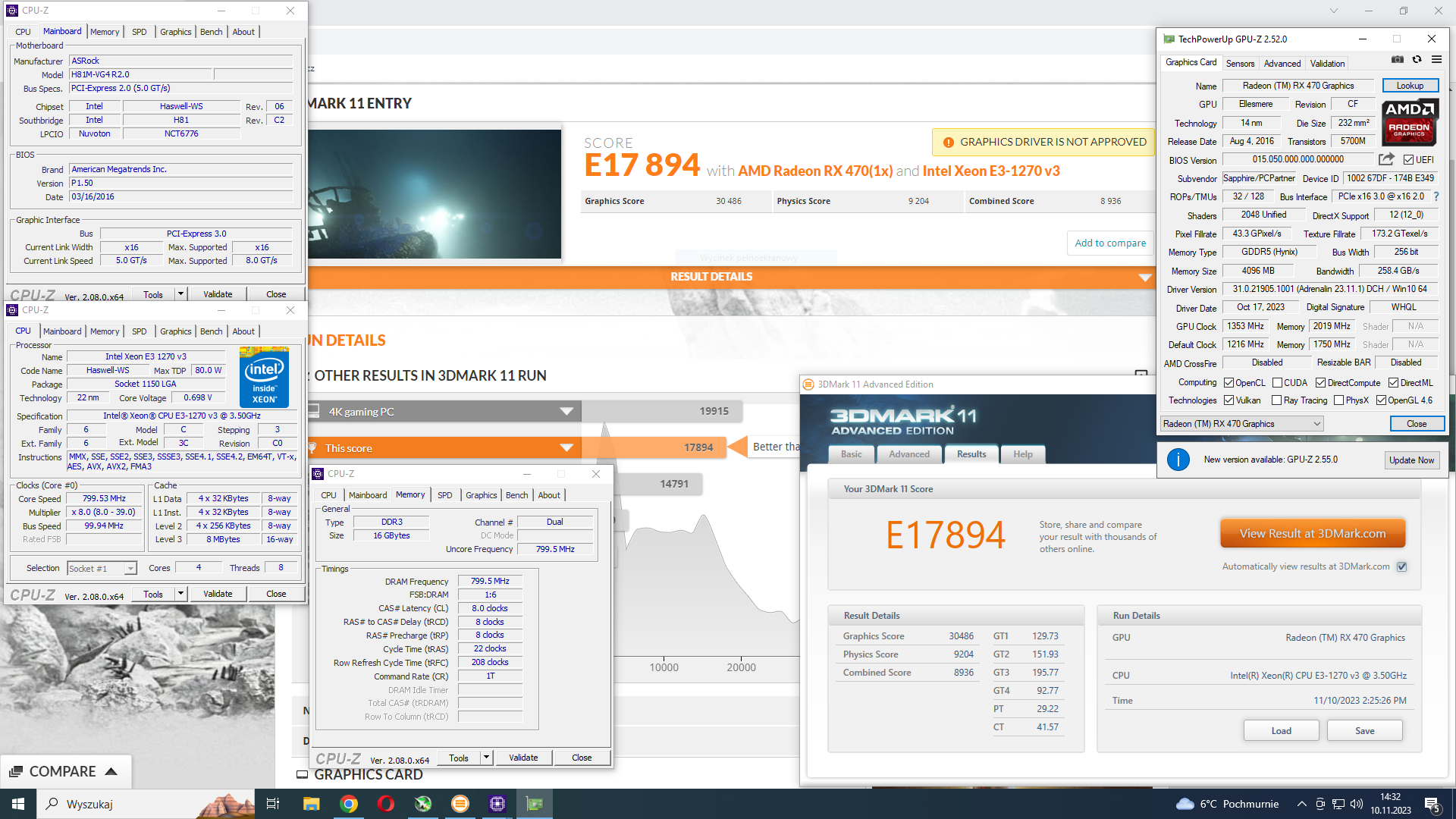This screenshot has height=819, width=1456.
Task: Open Tools dropdown arrow in Mainboard CPU-Z
Action: coord(180,294)
